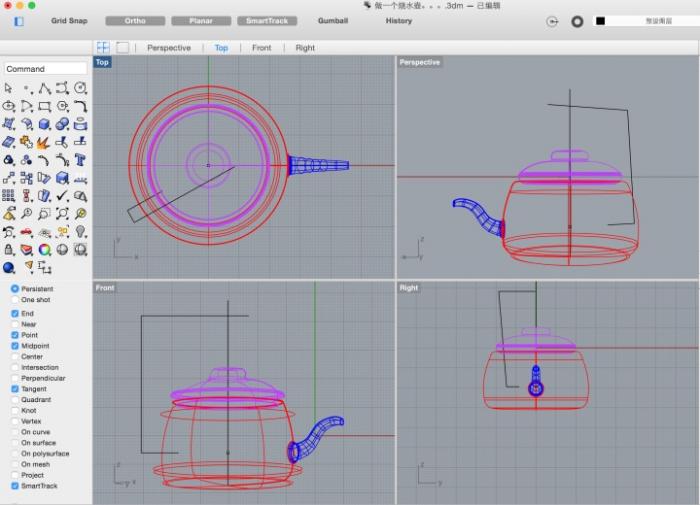Open the Perspective viewport title menu
Screen dimensions: 700x505
click(419, 62)
